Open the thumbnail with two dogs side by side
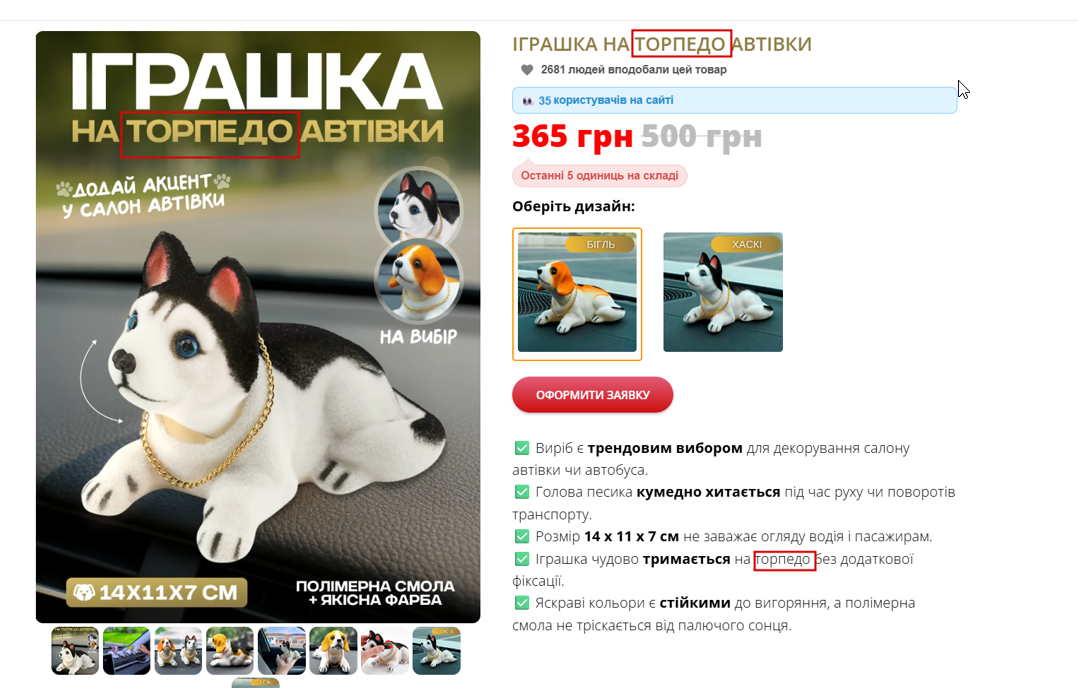Image resolution: width=1078 pixels, height=688 pixels. tap(178, 650)
